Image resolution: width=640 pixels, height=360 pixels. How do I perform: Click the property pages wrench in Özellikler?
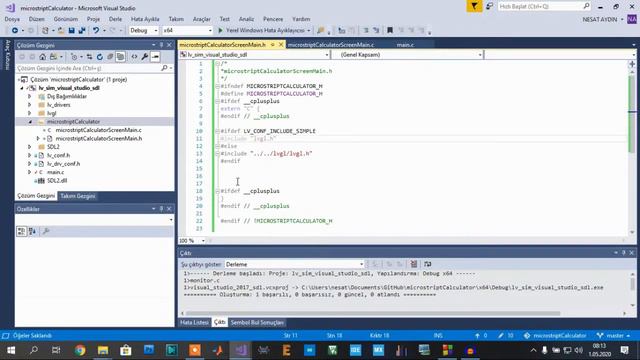pos(46,232)
